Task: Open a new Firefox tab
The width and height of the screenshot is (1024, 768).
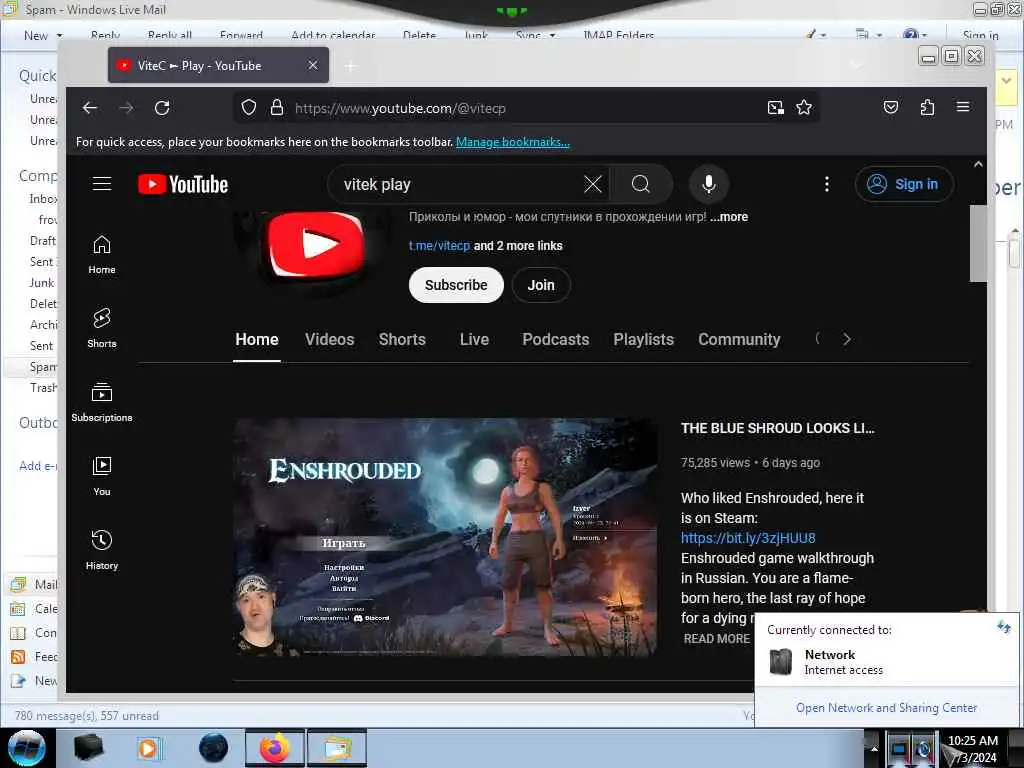Action: click(351, 66)
